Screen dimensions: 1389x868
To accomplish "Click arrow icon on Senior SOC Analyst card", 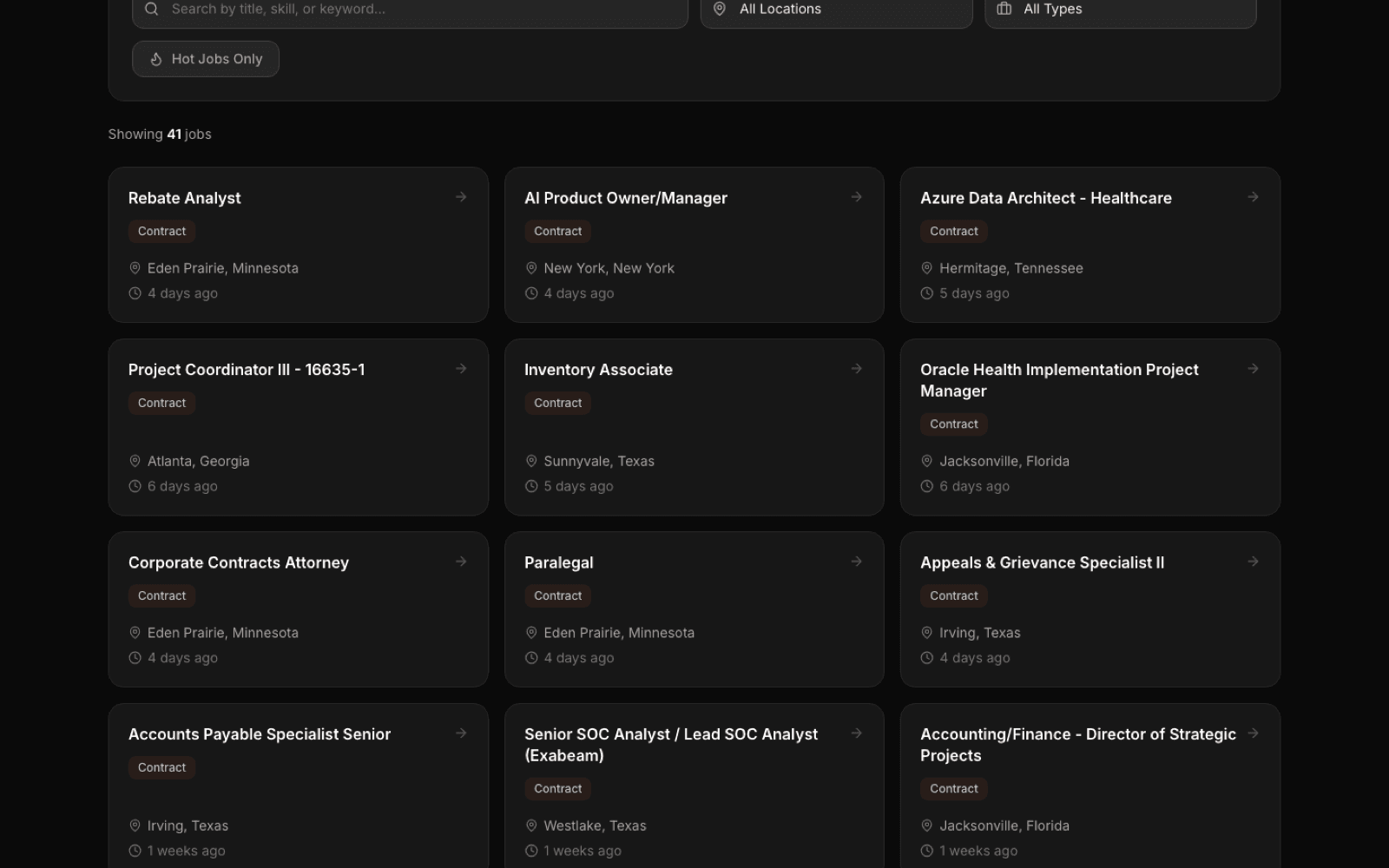I will (x=857, y=733).
